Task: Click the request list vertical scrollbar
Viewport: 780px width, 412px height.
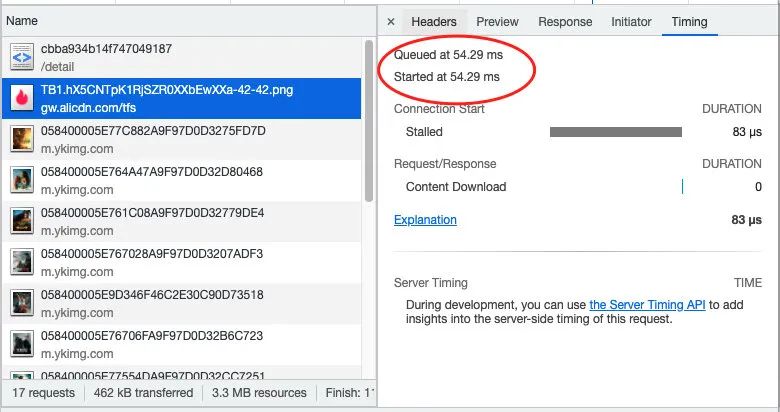Action: tap(369, 120)
